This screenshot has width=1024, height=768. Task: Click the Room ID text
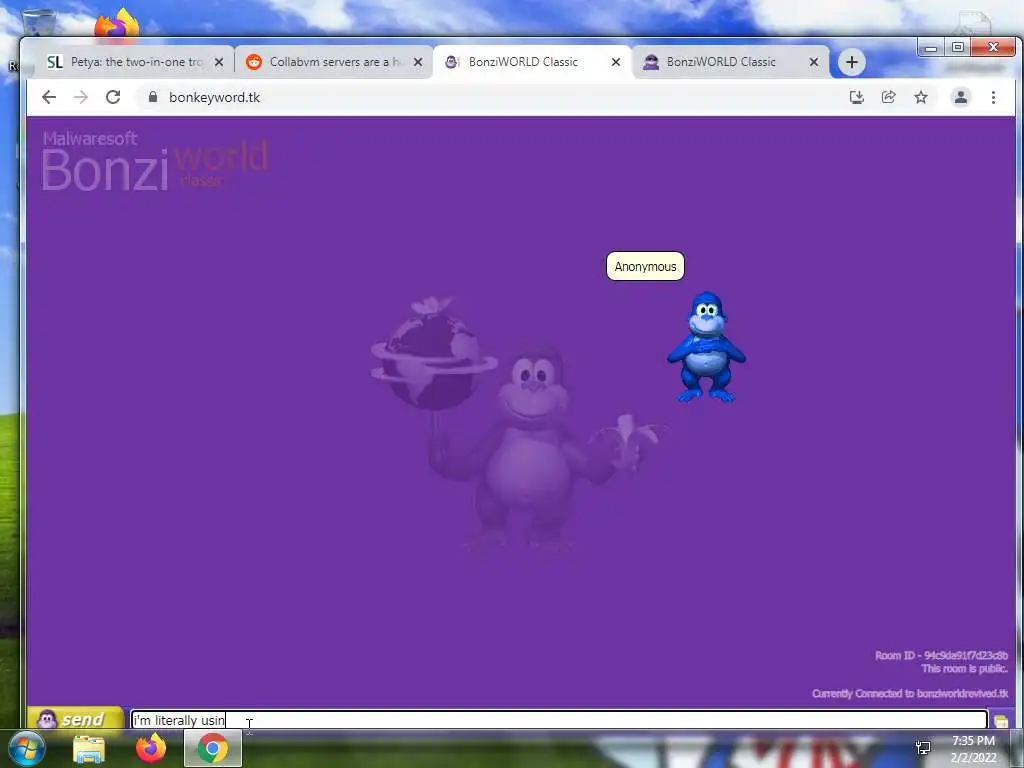coord(941,655)
